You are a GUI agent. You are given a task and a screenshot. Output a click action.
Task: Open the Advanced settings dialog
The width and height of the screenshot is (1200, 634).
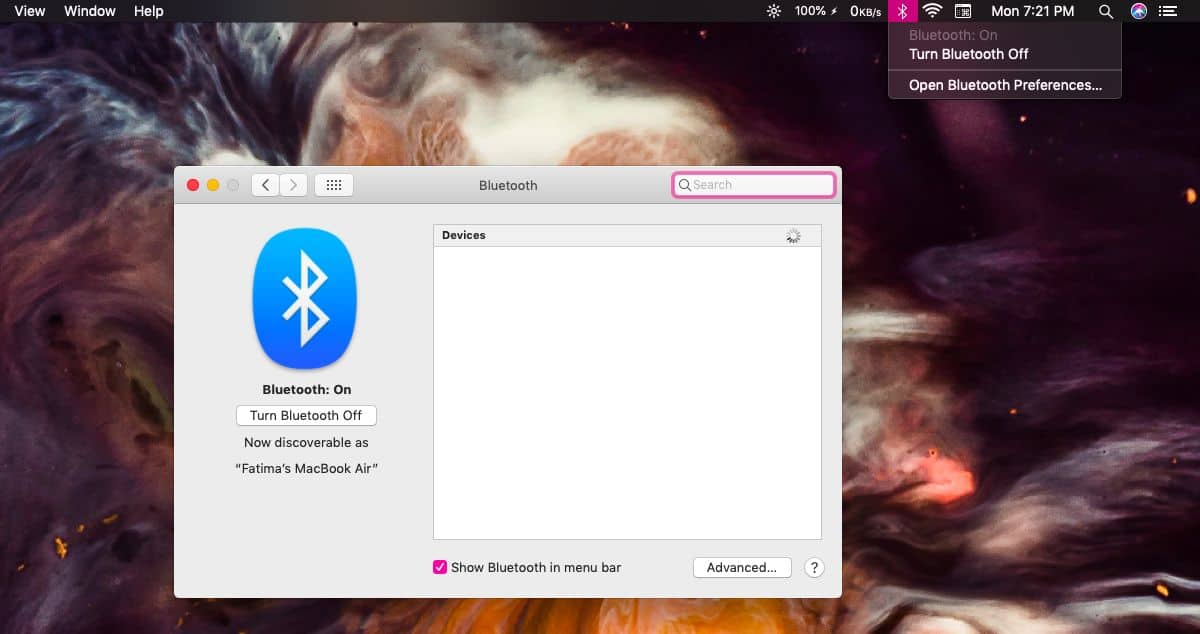(x=742, y=567)
